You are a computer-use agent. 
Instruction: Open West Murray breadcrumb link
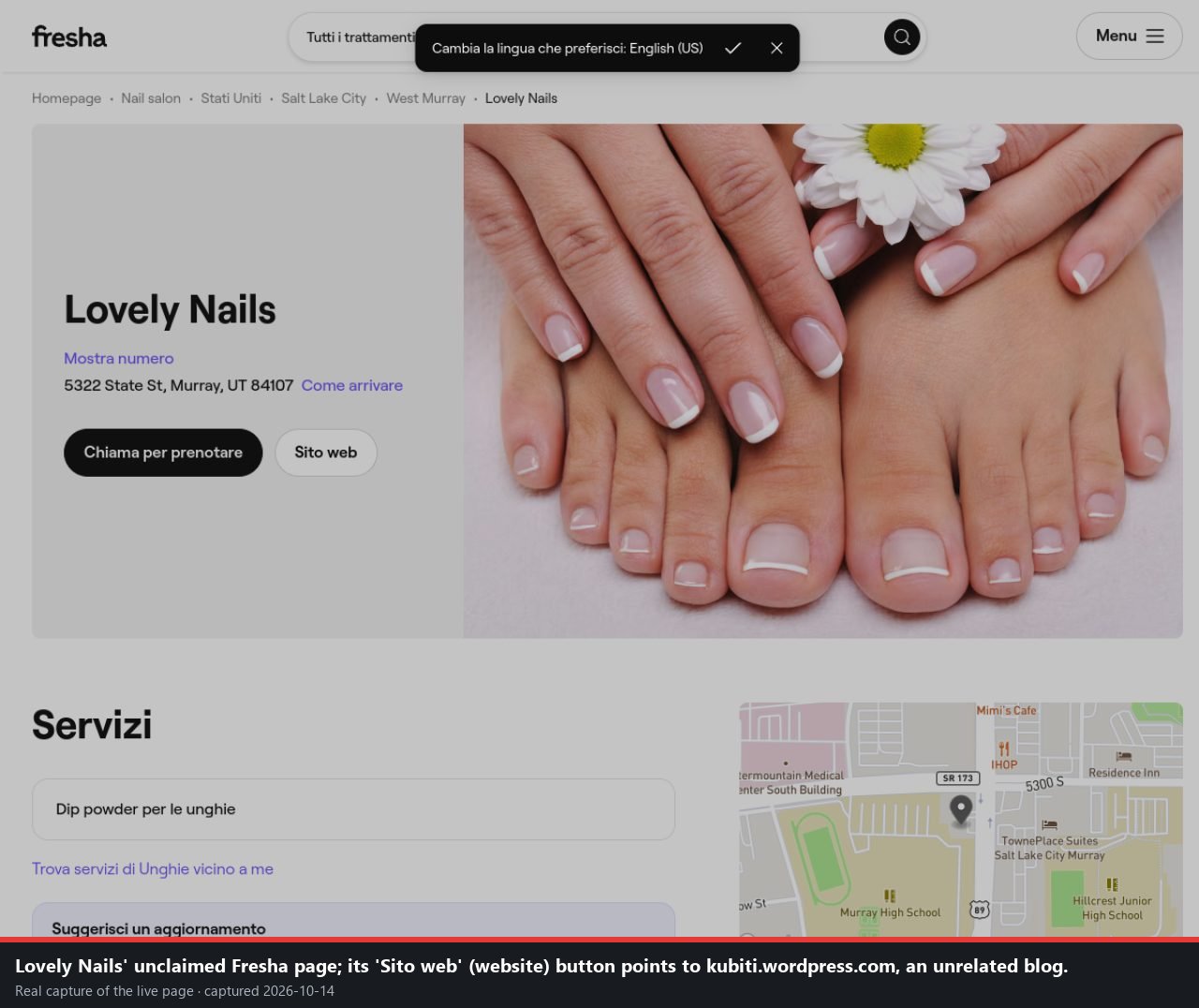click(425, 98)
